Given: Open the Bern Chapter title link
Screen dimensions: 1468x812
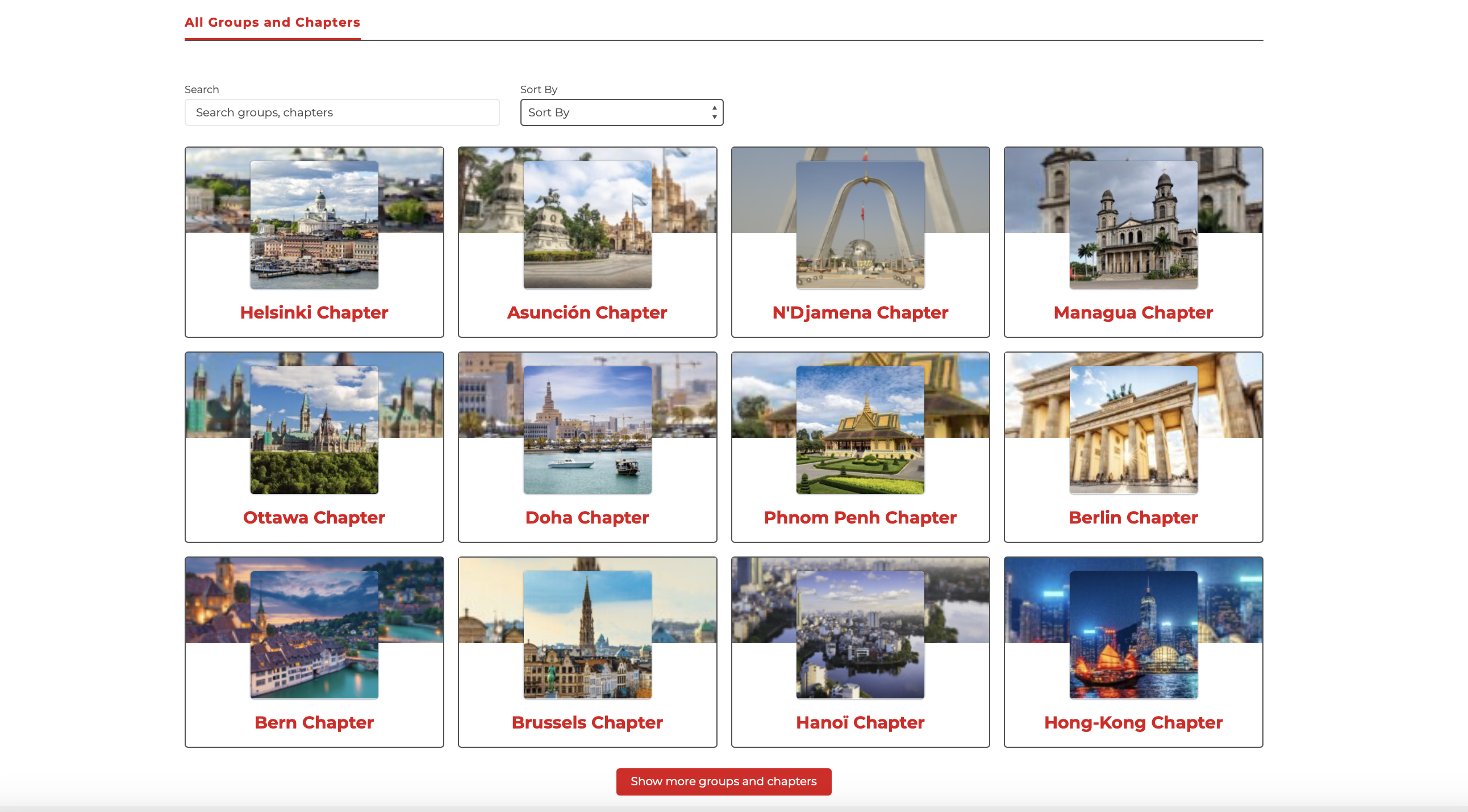Looking at the screenshot, I should pos(314,722).
